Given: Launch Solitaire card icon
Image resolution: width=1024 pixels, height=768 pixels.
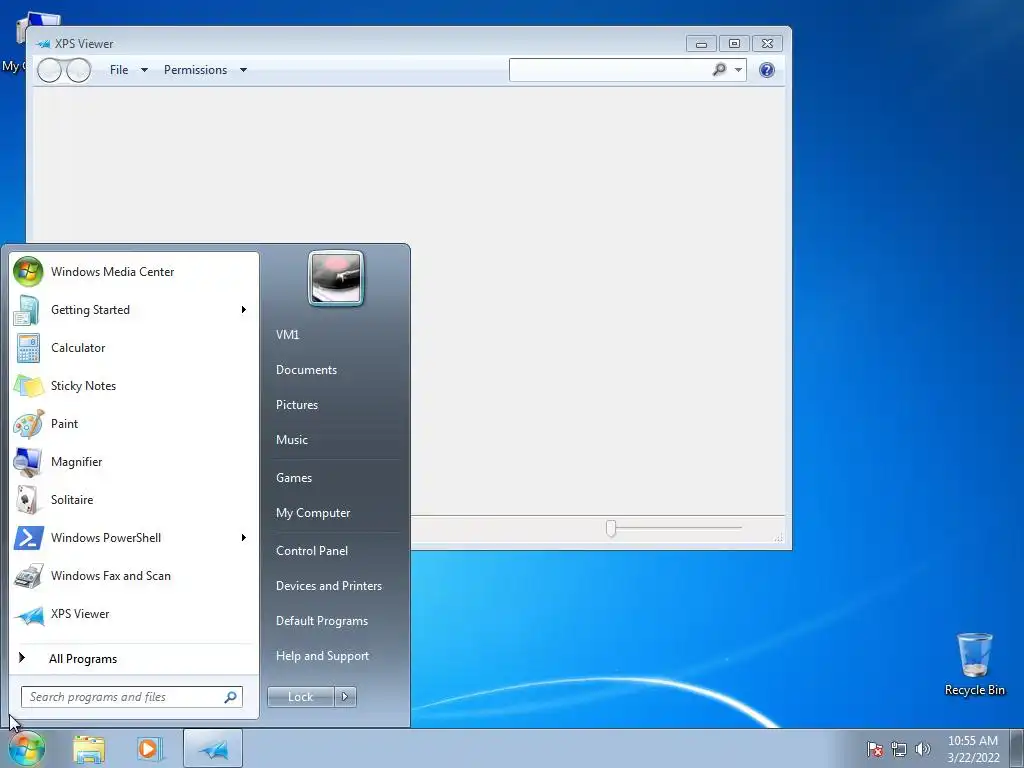Looking at the screenshot, I should pyautogui.click(x=27, y=500).
